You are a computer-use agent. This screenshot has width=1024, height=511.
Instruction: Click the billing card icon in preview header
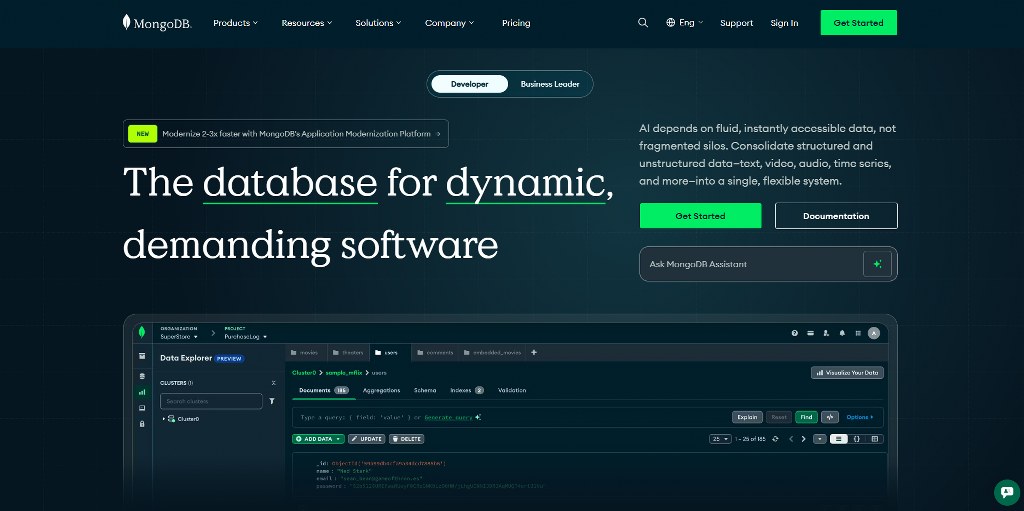[x=810, y=333]
